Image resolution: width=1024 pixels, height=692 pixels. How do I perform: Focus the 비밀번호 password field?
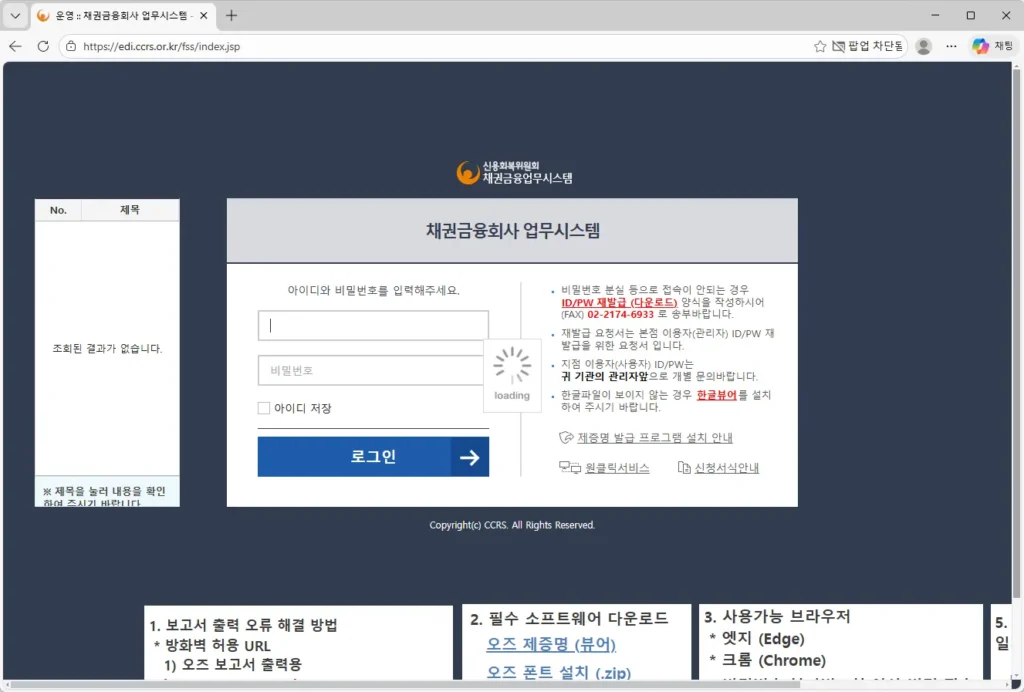coord(372,370)
